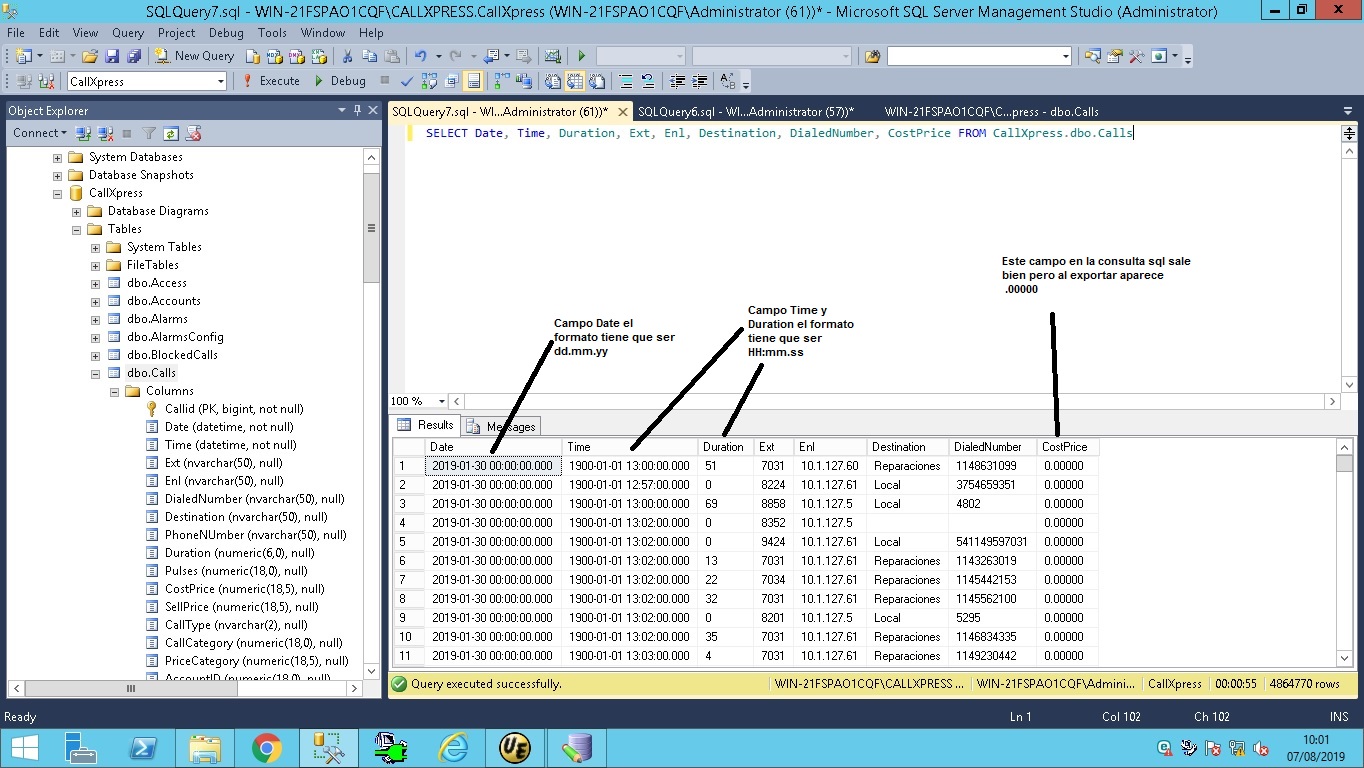Viewport: 1364px width, 768px height.
Task: Open UltraEdit from the taskbar
Action: [514, 748]
